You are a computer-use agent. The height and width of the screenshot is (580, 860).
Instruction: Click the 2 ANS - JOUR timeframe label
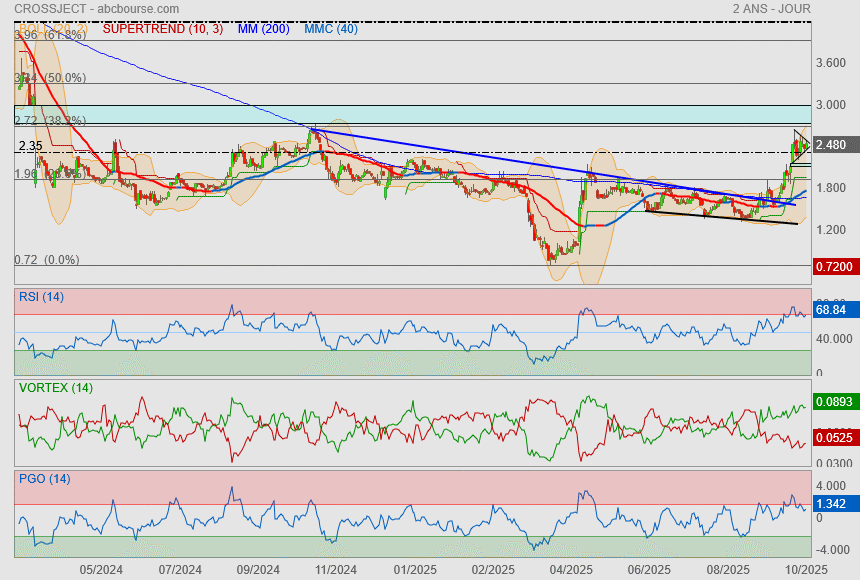click(770, 9)
